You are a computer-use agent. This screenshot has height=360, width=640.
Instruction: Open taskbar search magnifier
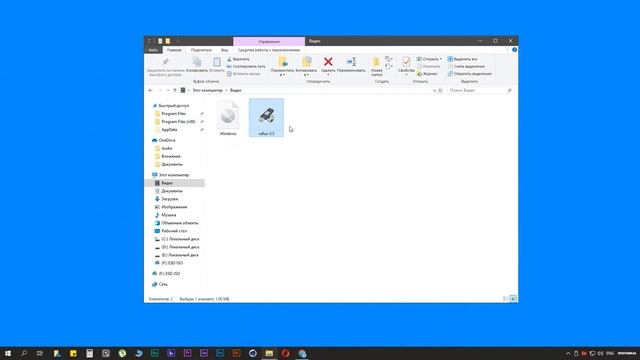pos(24,353)
